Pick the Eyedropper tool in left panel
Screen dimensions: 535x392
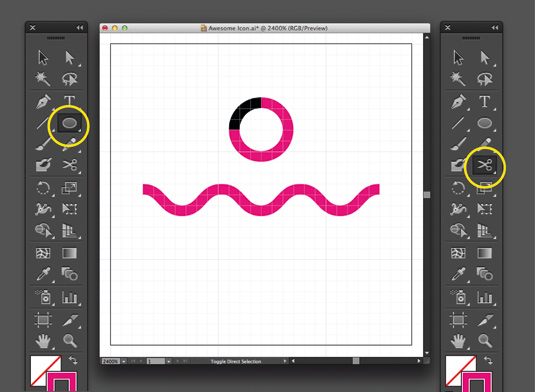click(x=43, y=274)
